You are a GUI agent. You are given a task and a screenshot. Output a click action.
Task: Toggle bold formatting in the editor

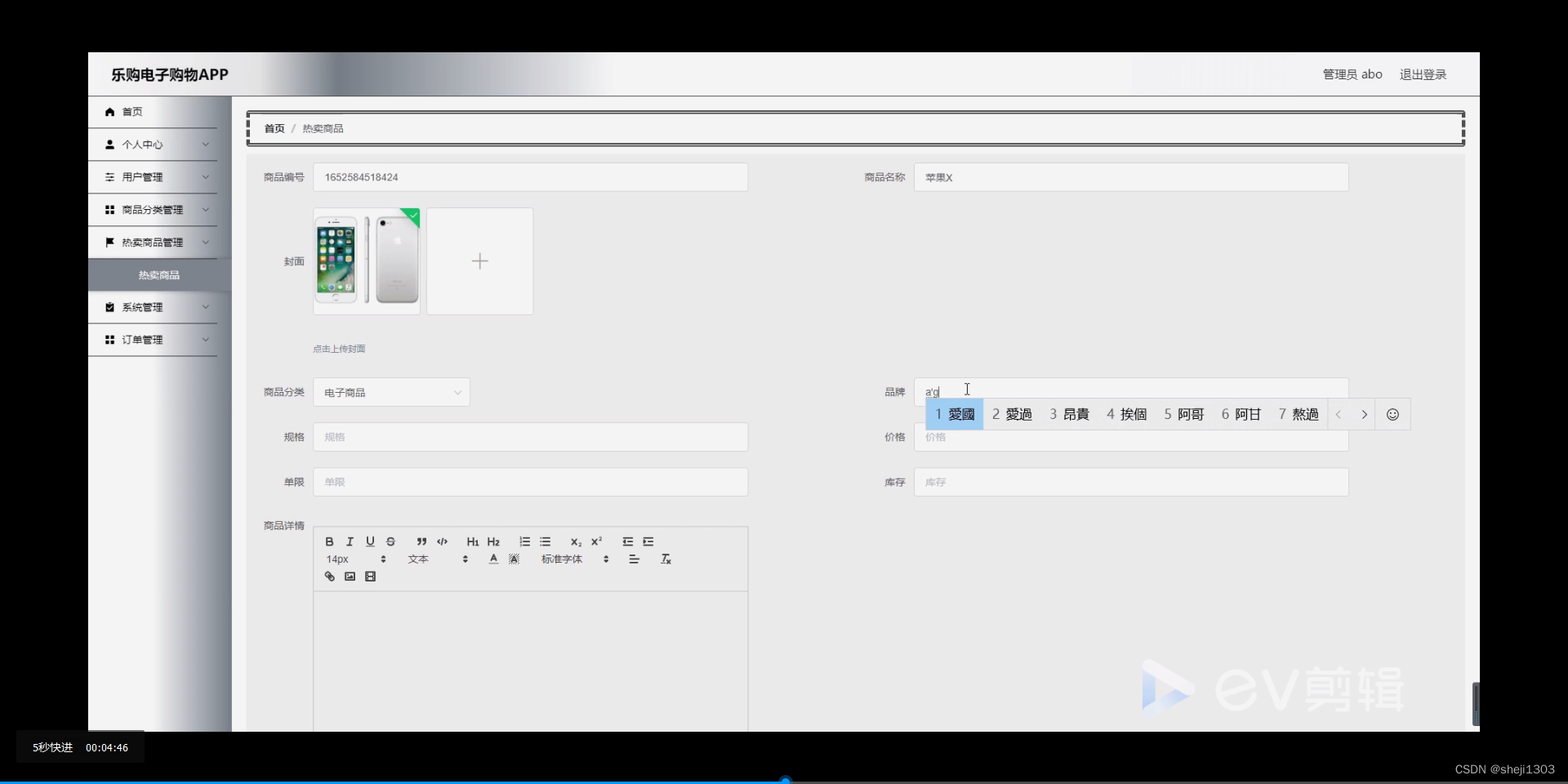pos(329,541)
